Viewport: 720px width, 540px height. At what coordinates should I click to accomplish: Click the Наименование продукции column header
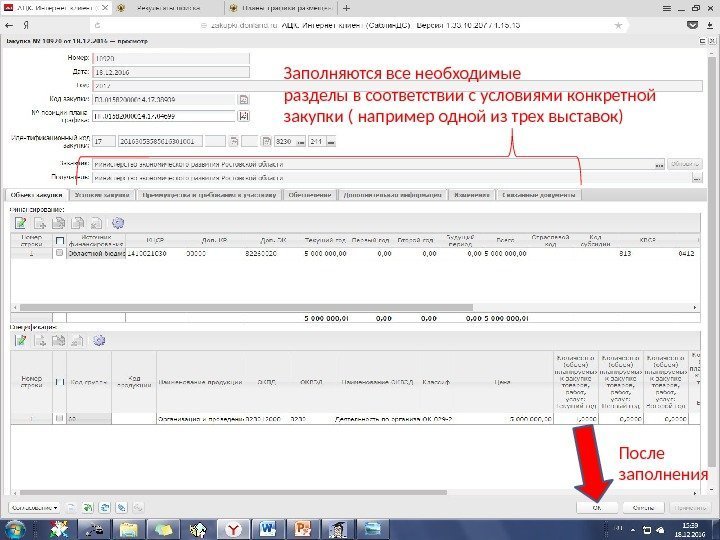tap(200, 382)
